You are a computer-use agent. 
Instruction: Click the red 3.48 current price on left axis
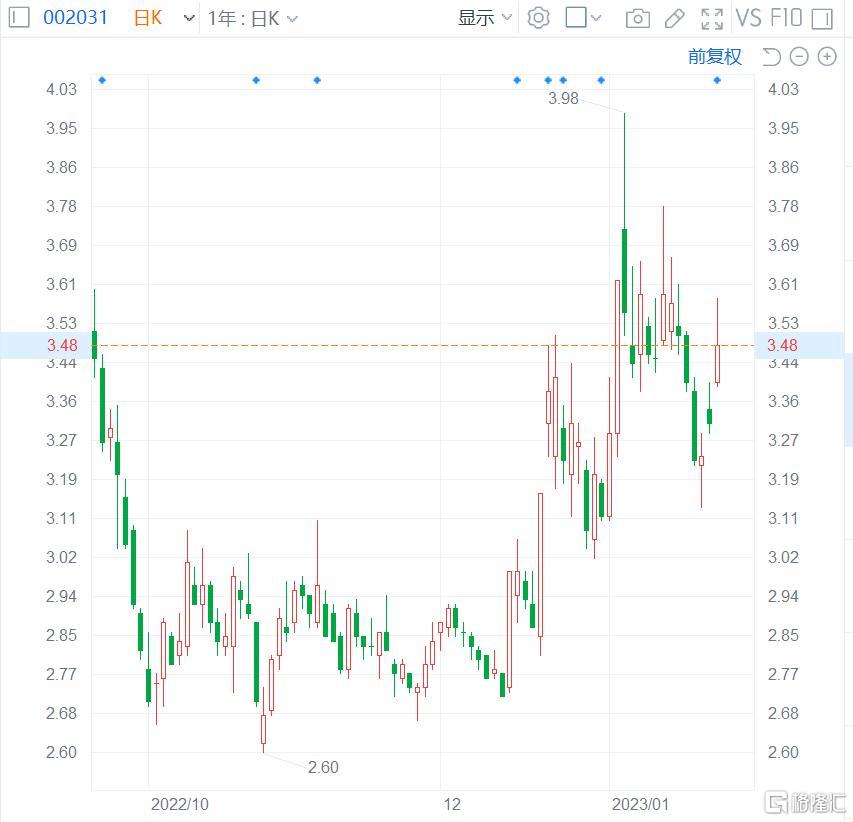click(62, 345)
